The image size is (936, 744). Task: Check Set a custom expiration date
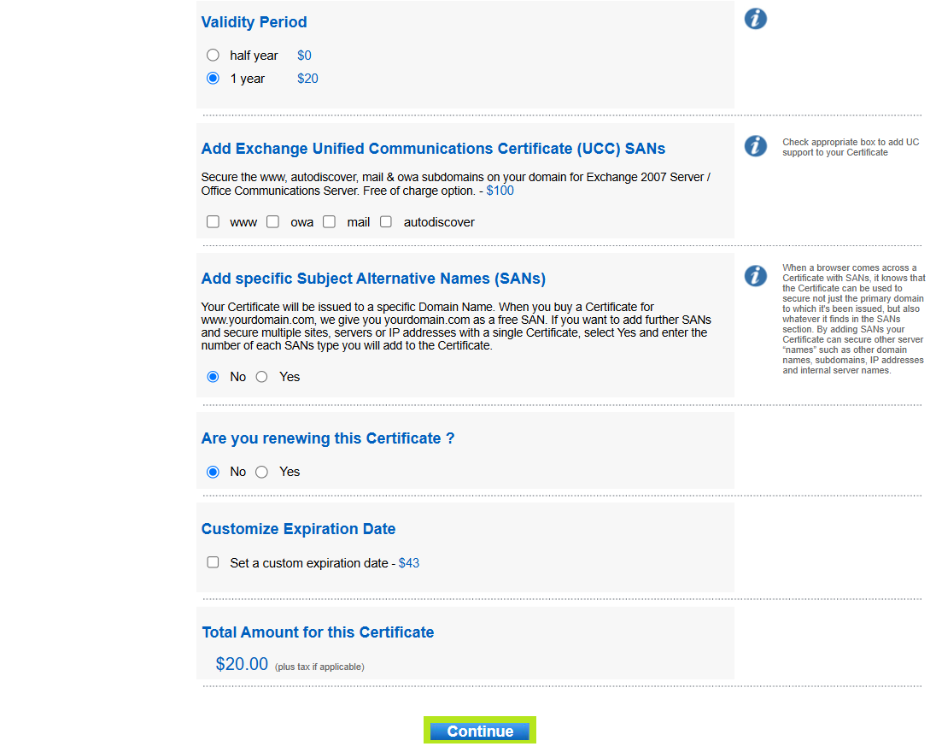pos(213,563)
